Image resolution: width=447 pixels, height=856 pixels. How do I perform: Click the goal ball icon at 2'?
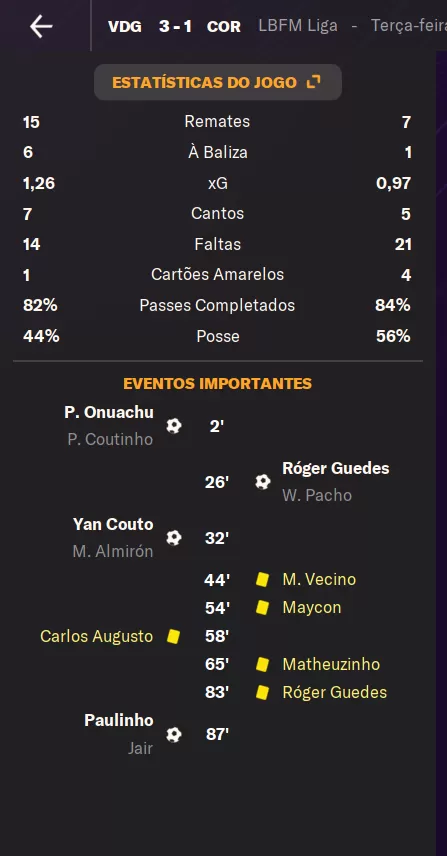click(x=174, y=426)
